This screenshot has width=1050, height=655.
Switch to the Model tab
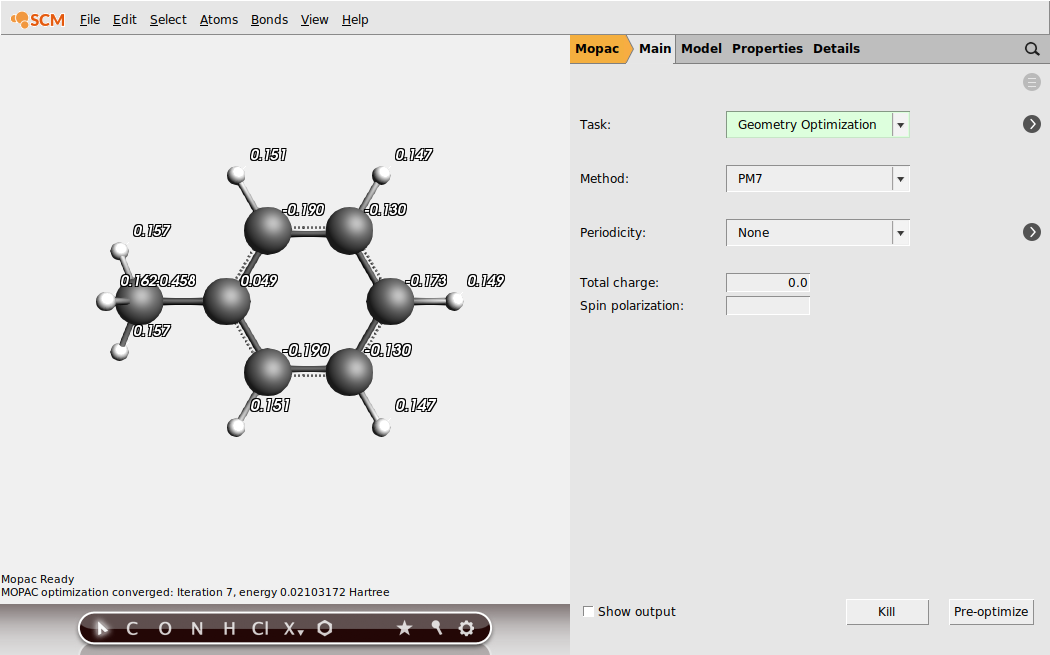pyautogui.click(x=701, y=49)
